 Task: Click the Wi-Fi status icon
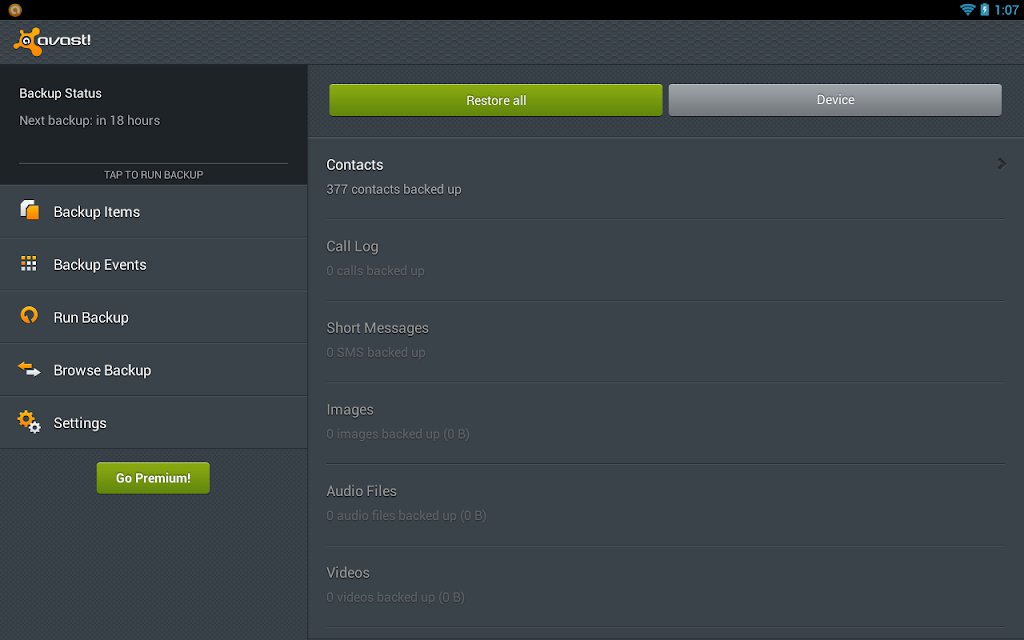(x=967, y=10)
